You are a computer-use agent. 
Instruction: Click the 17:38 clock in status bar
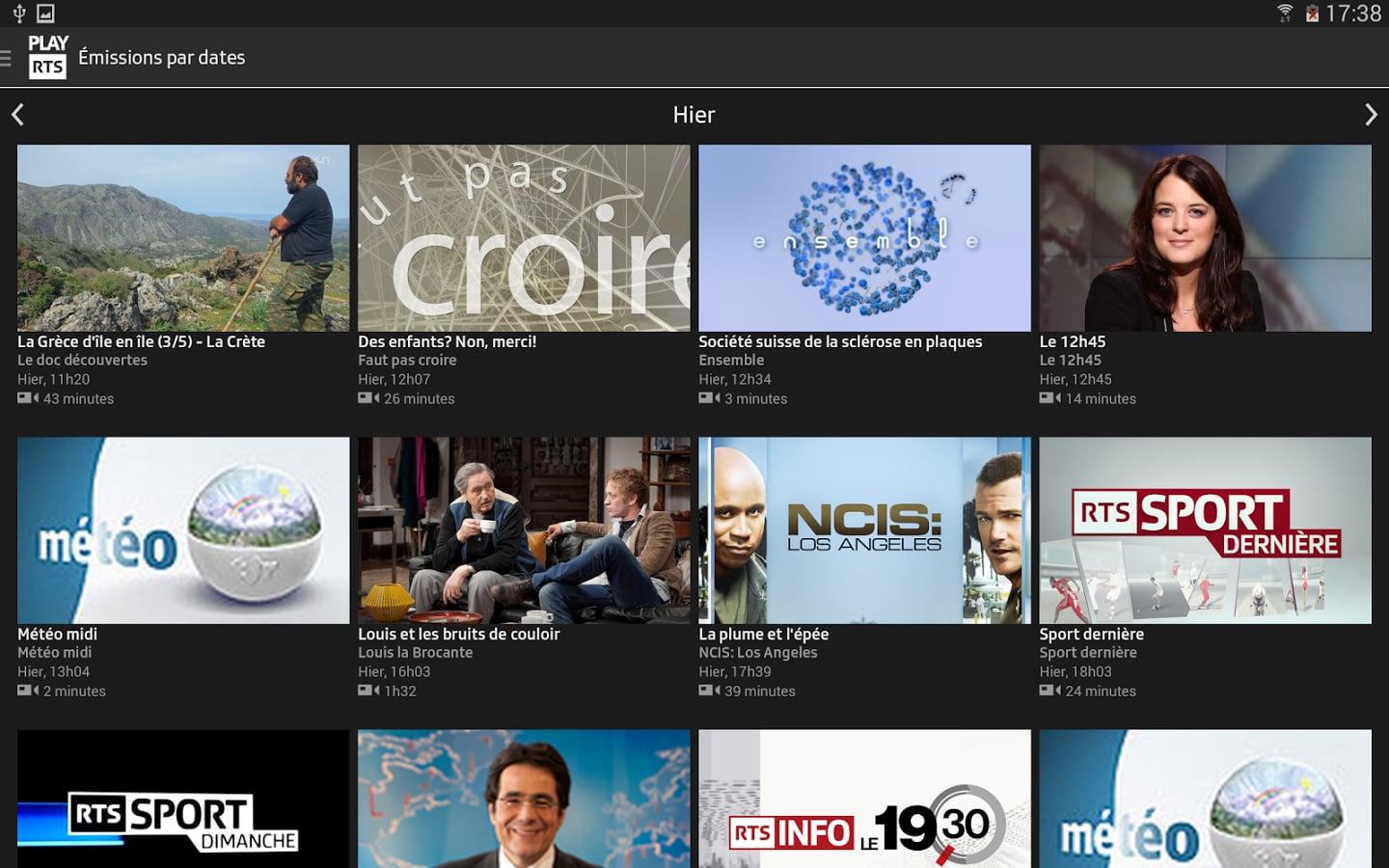[x=1353, y=14]
